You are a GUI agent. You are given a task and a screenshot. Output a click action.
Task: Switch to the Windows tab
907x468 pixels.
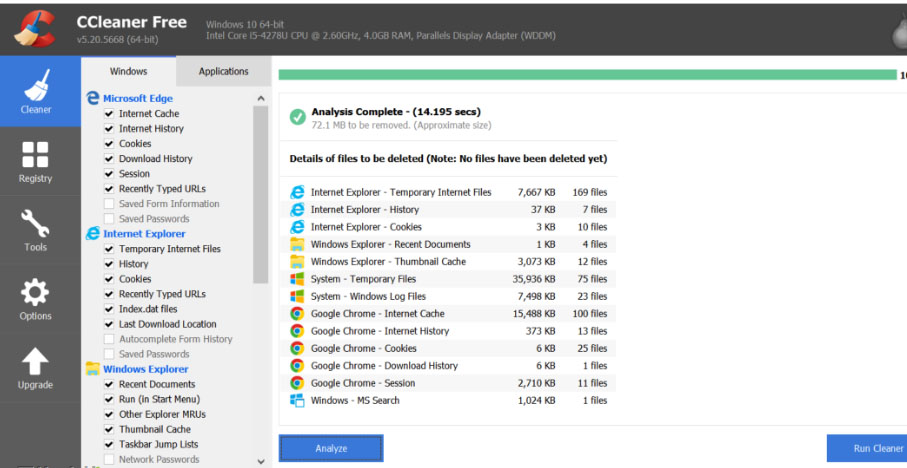(x=128, y=71)
